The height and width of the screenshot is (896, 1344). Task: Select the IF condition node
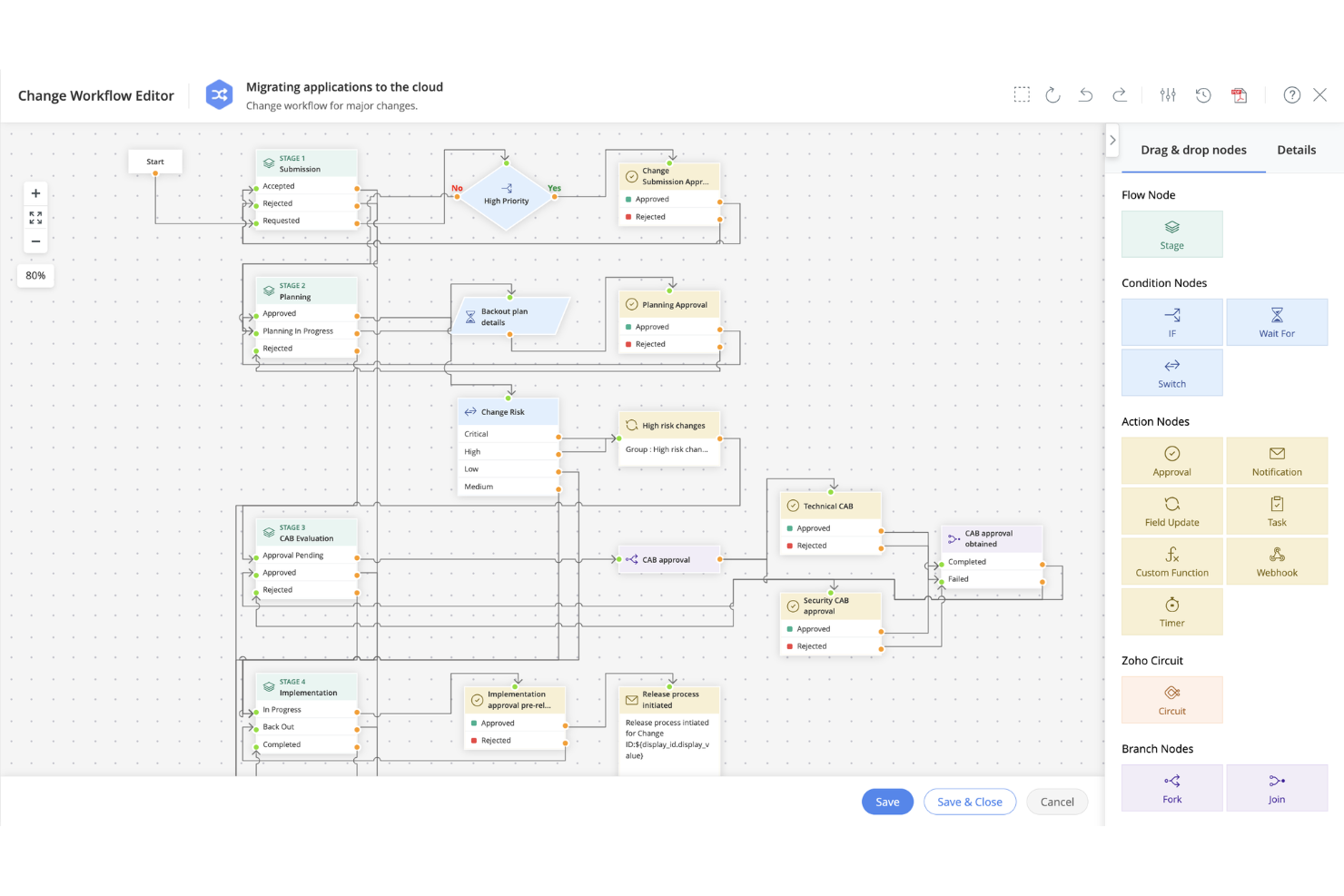coord(1171,321)
